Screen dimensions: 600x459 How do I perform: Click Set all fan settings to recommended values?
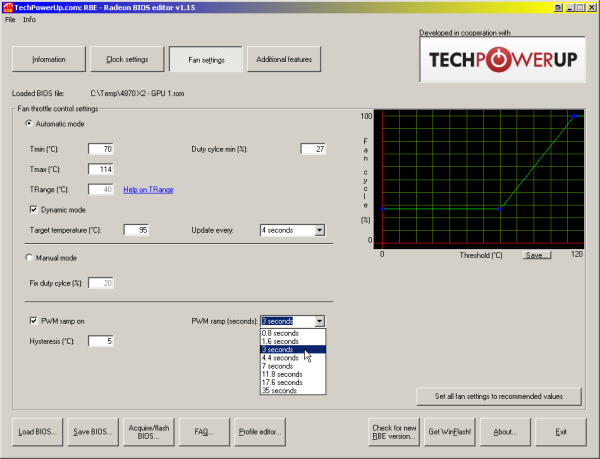click(498, 397)
